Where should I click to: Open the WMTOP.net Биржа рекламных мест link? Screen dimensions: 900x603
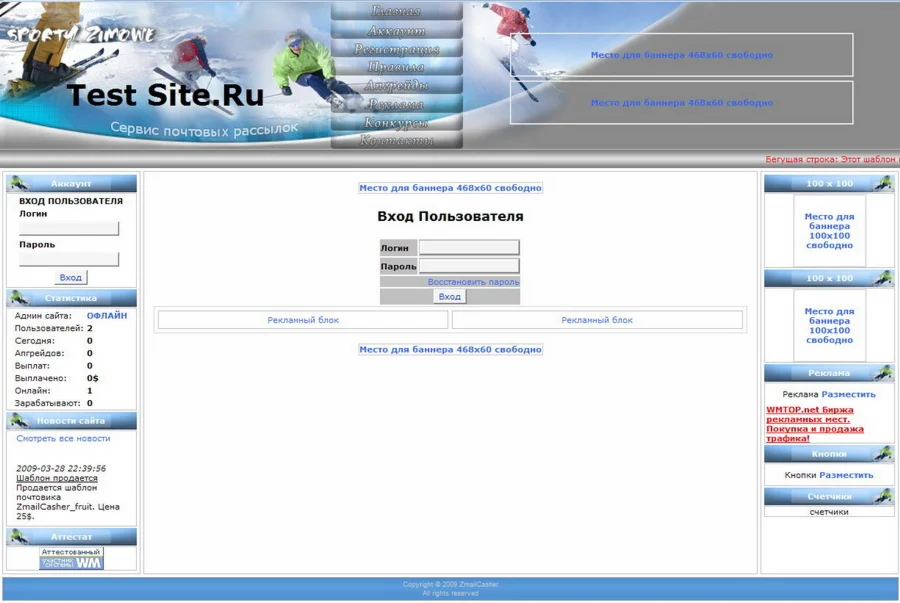[x=814, y=424]
